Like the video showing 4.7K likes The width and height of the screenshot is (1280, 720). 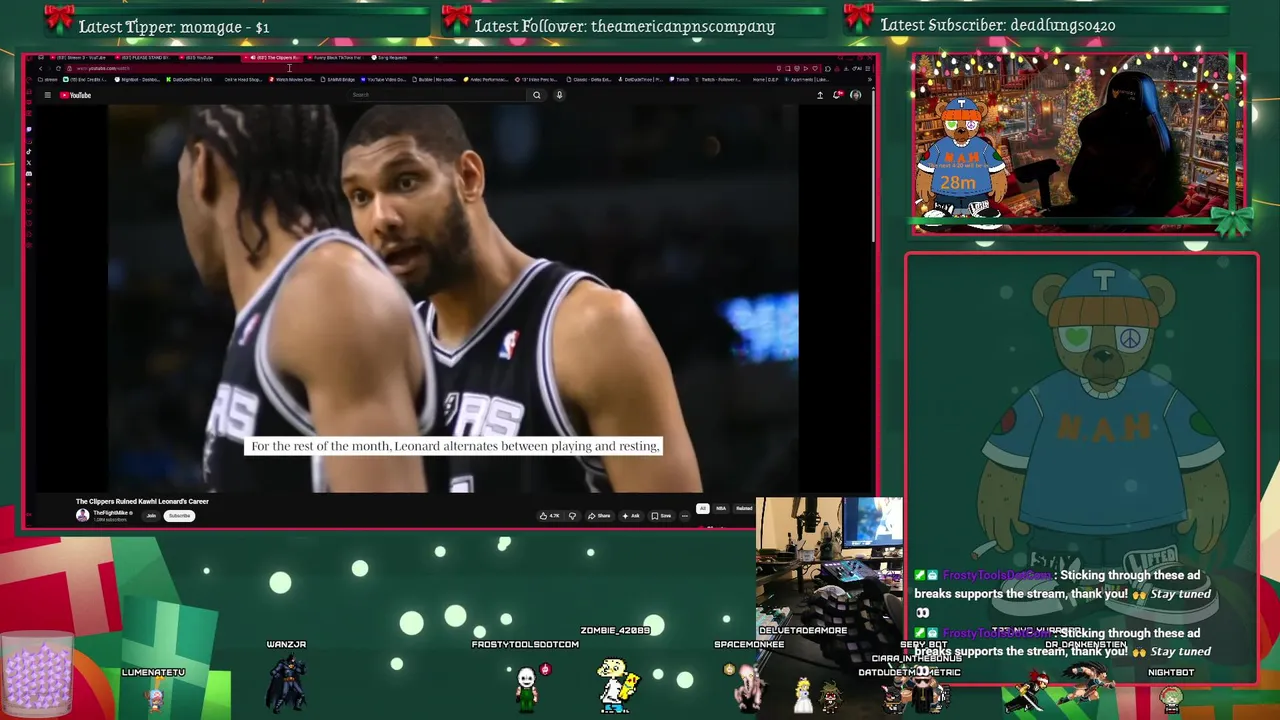pyautogui.click(x=550, y=516)
